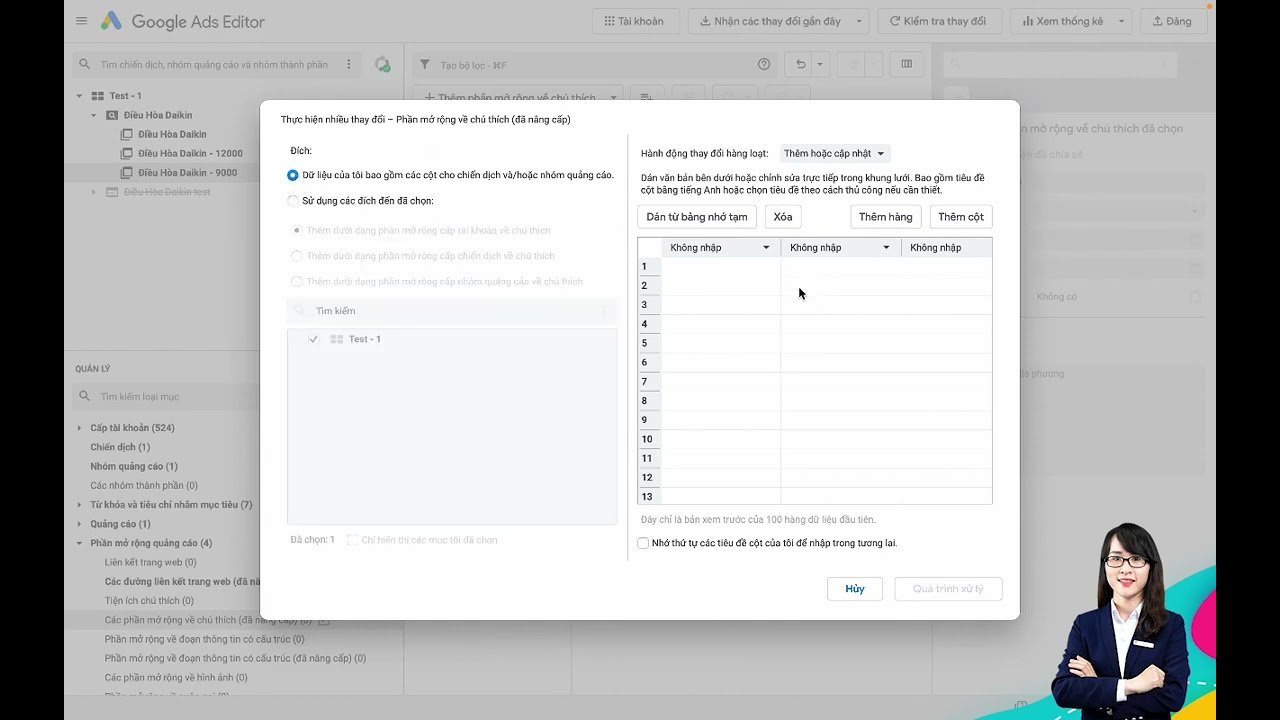Open the help icon in filter bar

(x=764, y=64)
